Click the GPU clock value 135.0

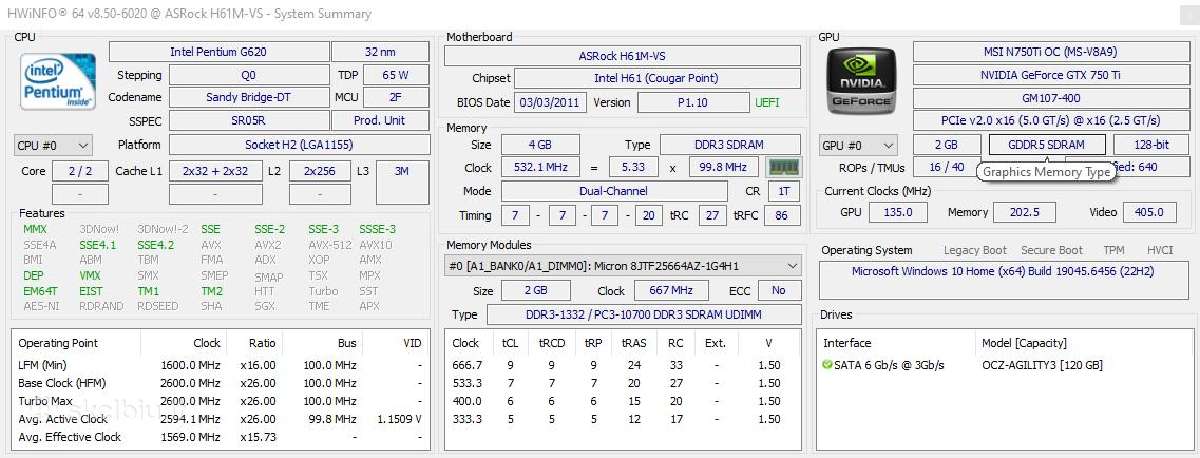[x=898, y=212]
